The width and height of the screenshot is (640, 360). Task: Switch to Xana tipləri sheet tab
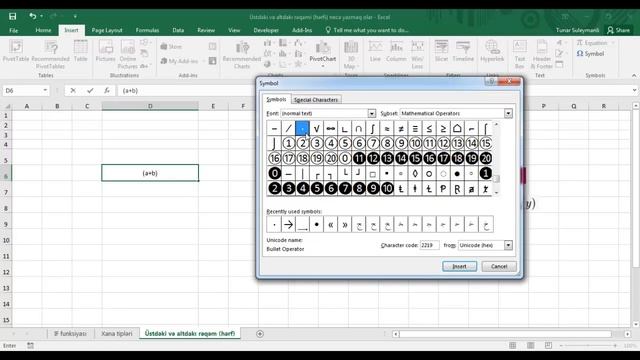click(x=117, y=333)
